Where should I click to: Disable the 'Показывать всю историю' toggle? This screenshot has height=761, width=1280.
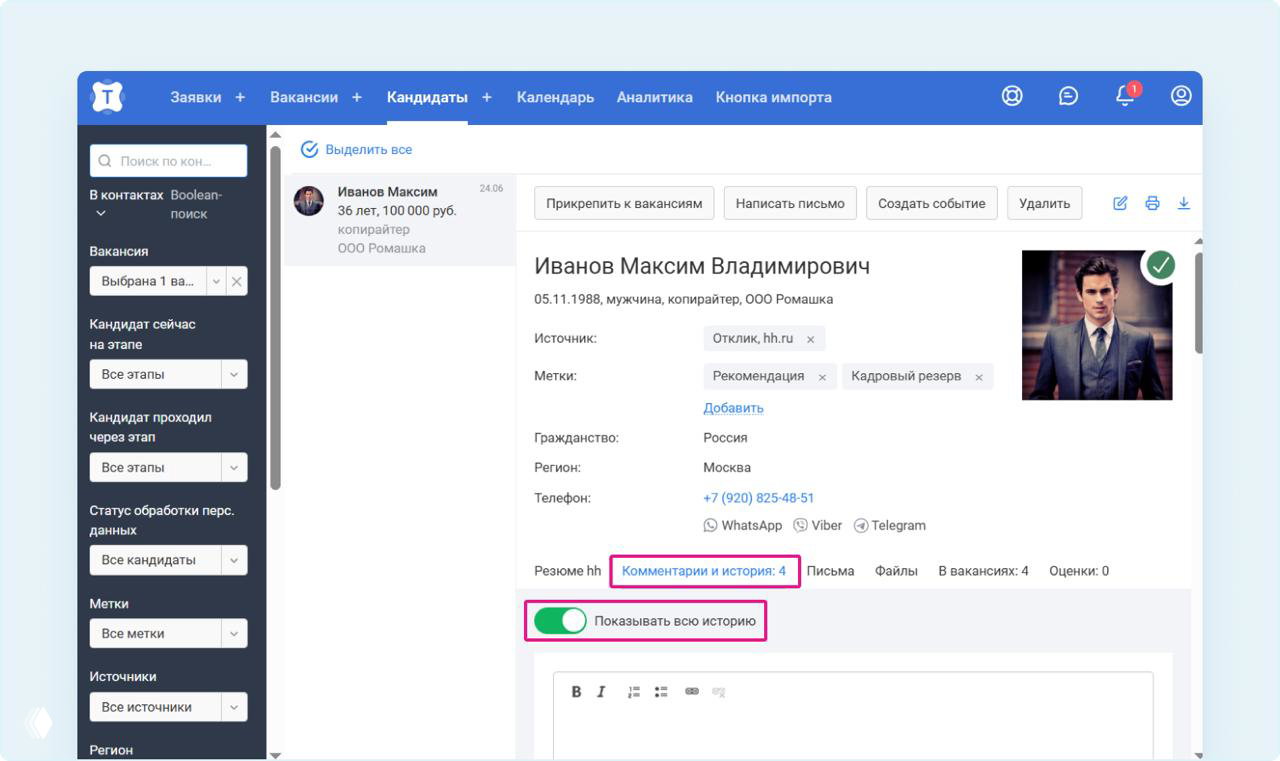[x=558, y=620]
